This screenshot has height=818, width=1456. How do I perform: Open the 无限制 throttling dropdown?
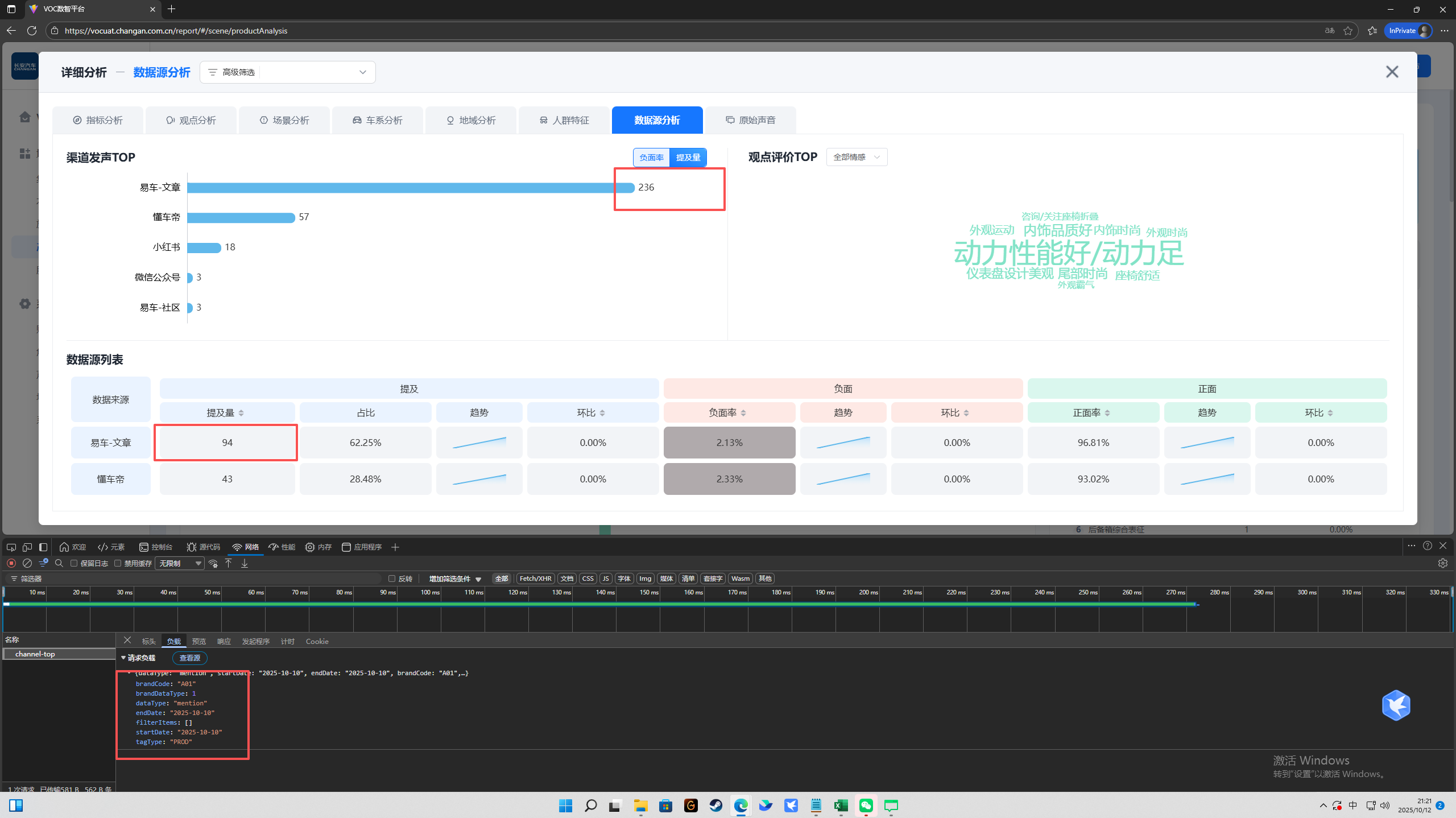[x=180, y=563]
